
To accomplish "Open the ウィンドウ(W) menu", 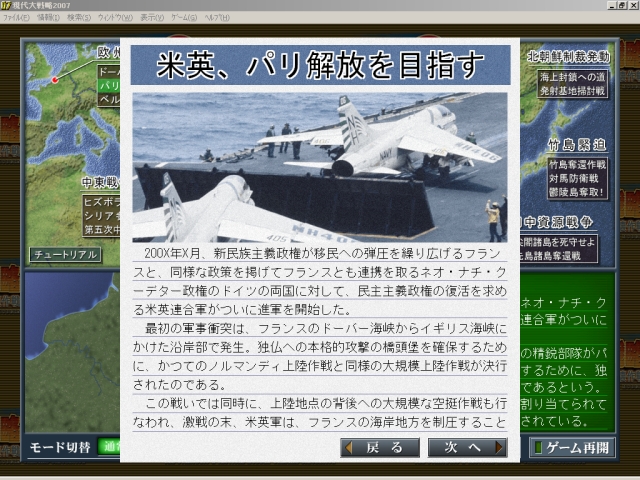I will (x=116, y=18).
